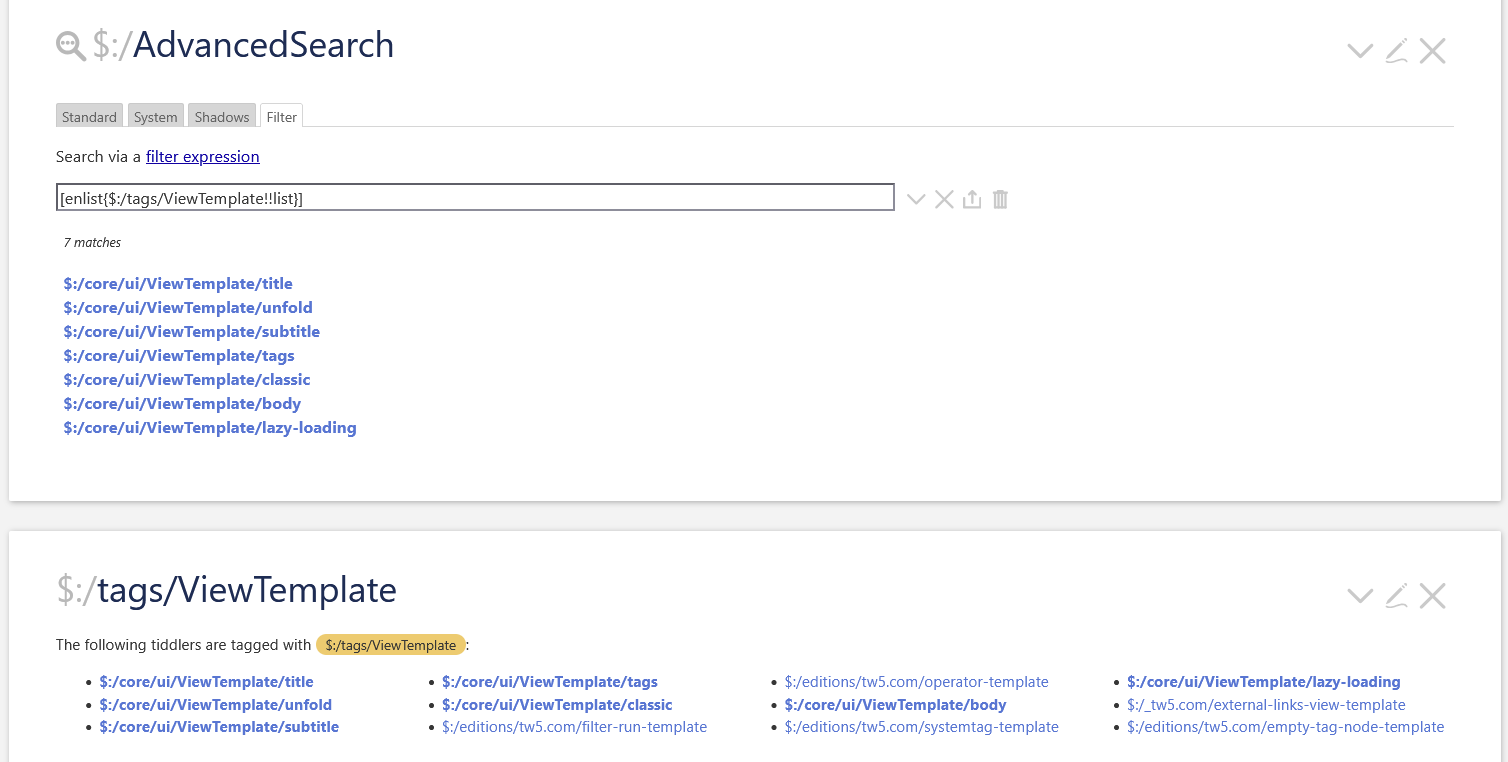
Task: Switch to the Standard search tab
Action: [x=89, y=117]
